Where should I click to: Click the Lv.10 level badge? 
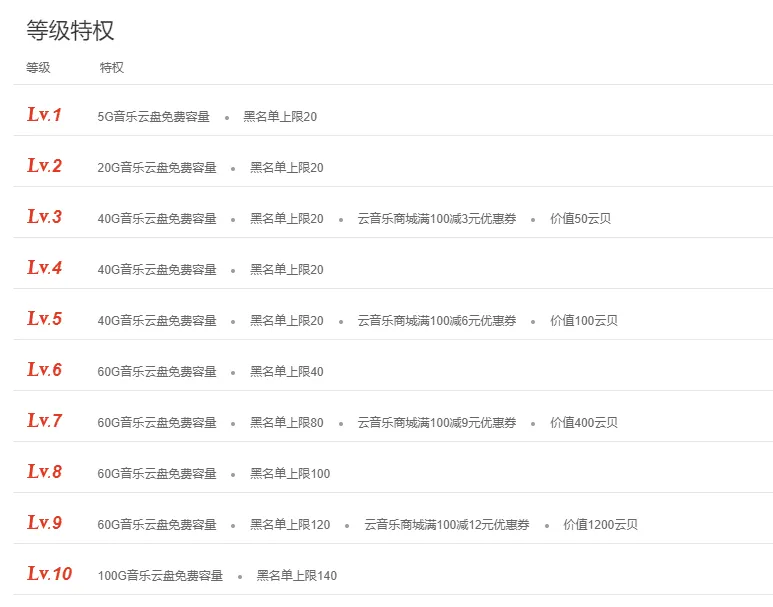(x=50, y=573)
